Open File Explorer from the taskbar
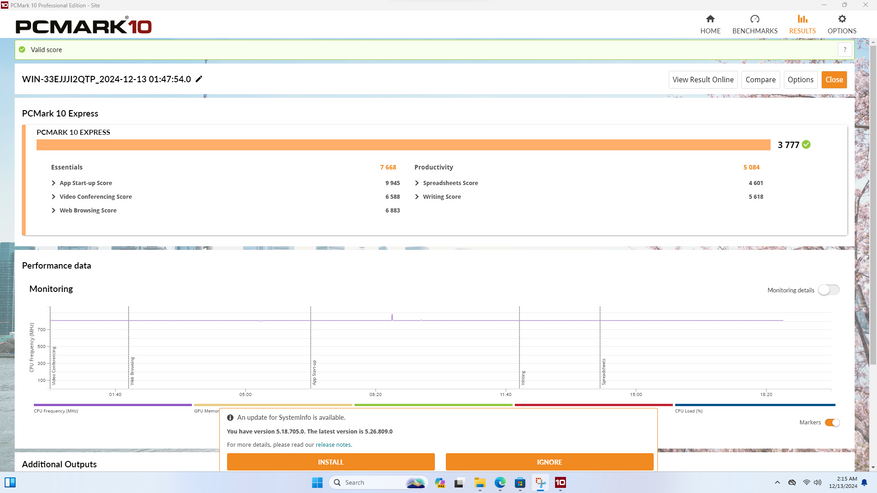This screenshot has width=877, height=493. click(479, 483)
